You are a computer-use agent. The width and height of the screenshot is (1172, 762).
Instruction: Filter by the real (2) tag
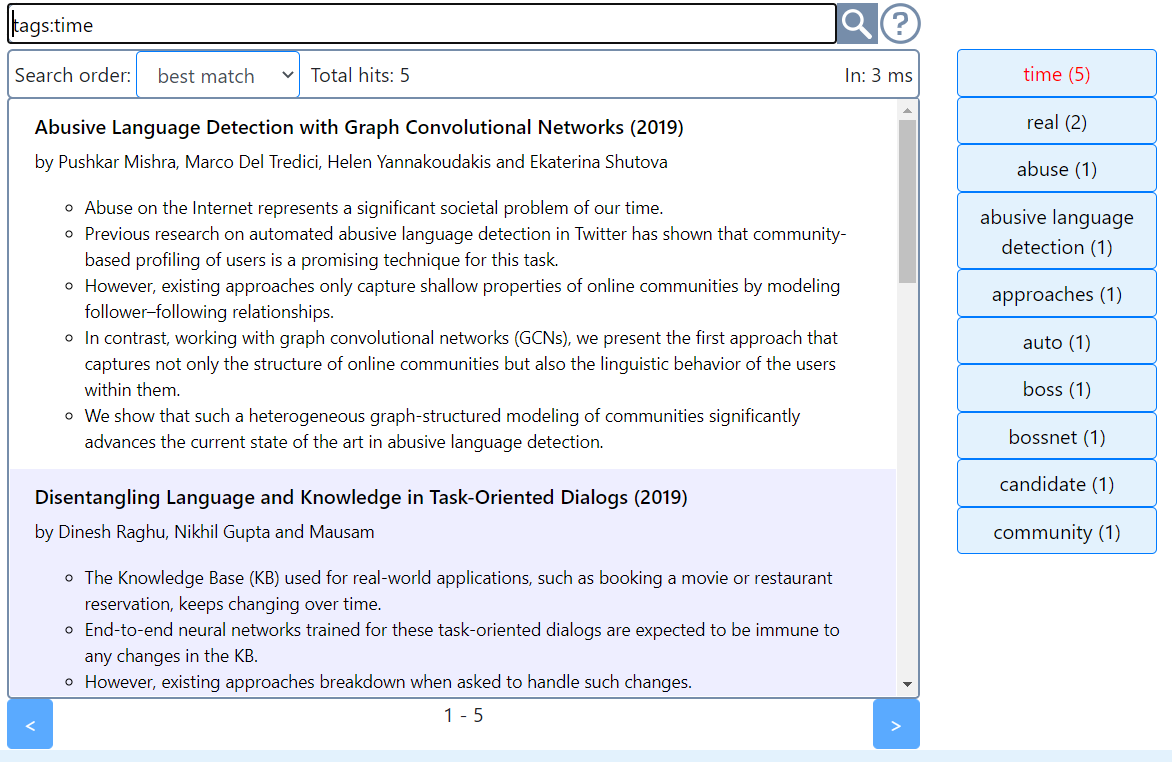click(1056, 121)
